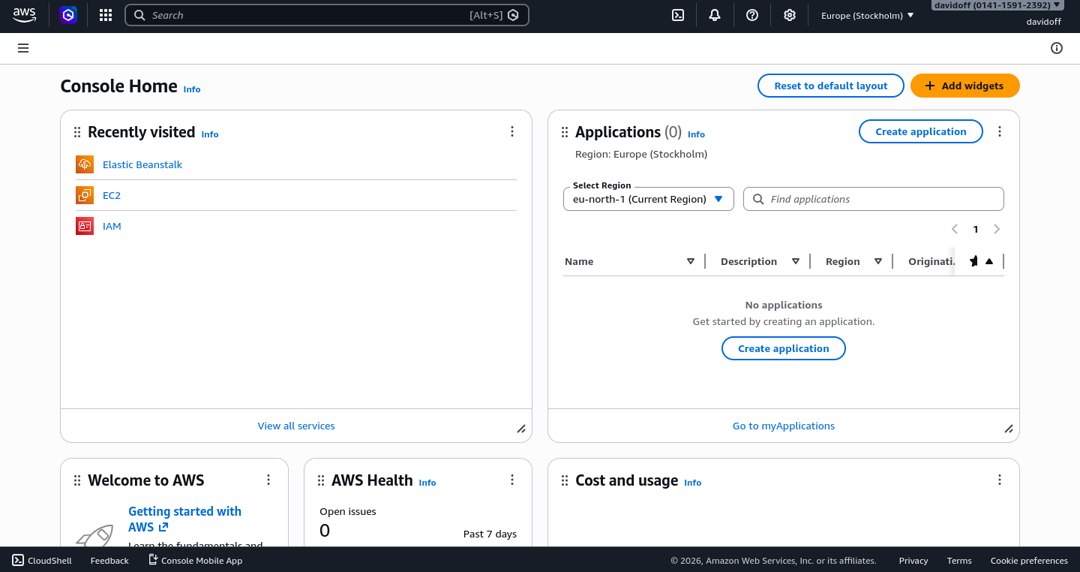Open the purple hexagon assistant icon
Viewport: 1080px width, 572px height.
68,15
